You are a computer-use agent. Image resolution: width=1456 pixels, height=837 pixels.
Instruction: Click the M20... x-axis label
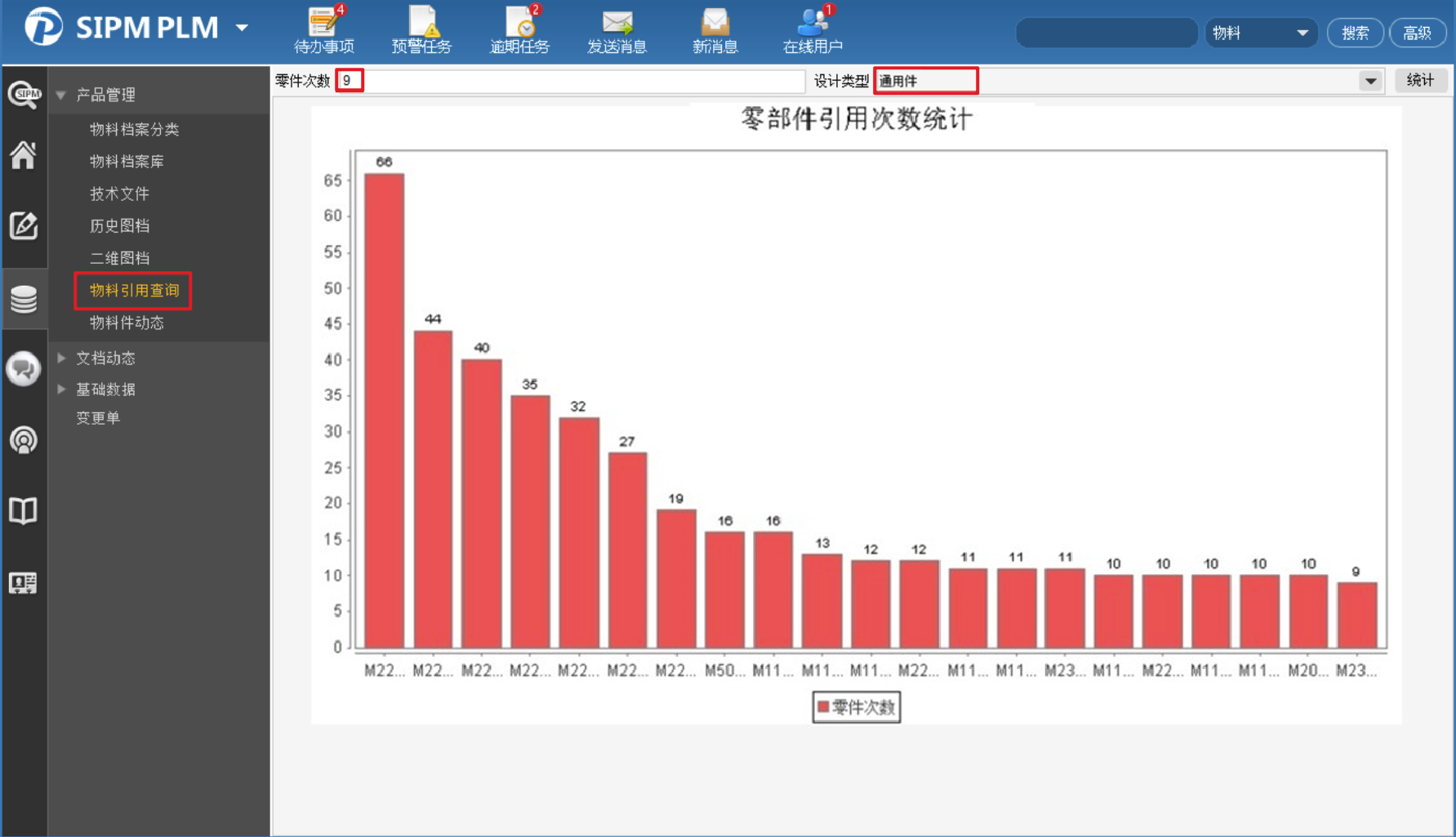[x=1308, y=670]
